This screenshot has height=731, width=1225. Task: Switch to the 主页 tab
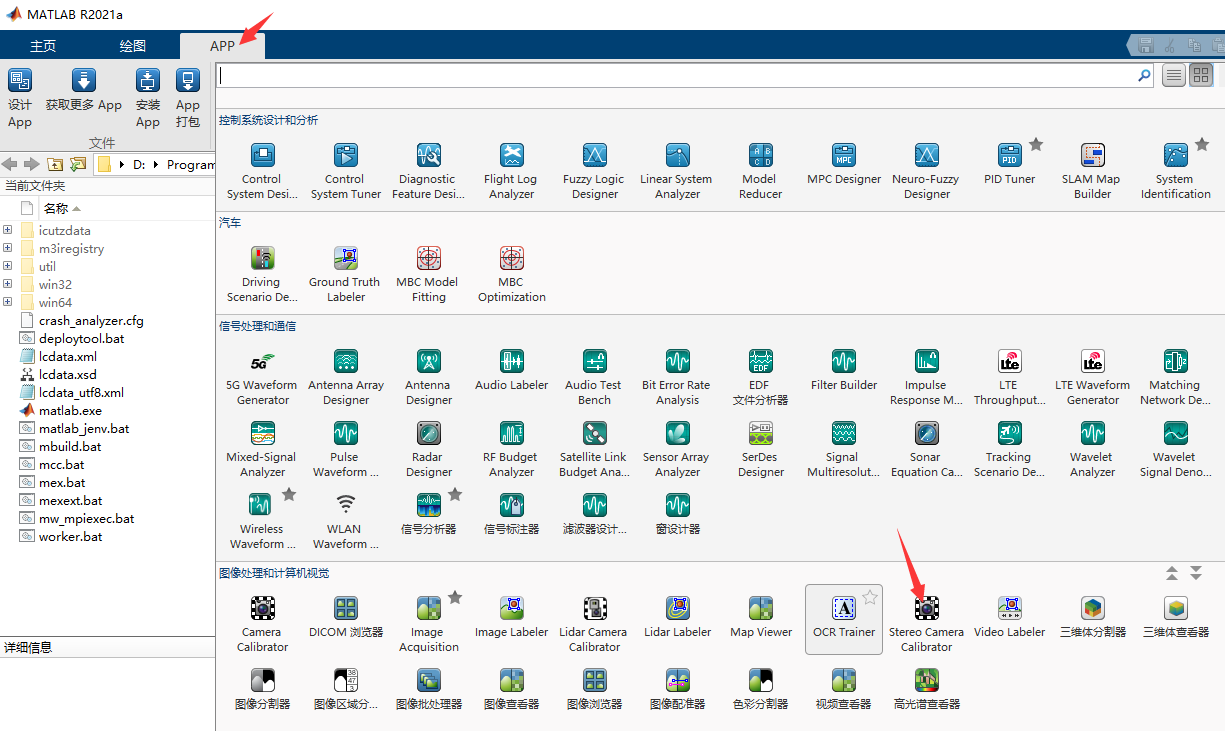43,46
